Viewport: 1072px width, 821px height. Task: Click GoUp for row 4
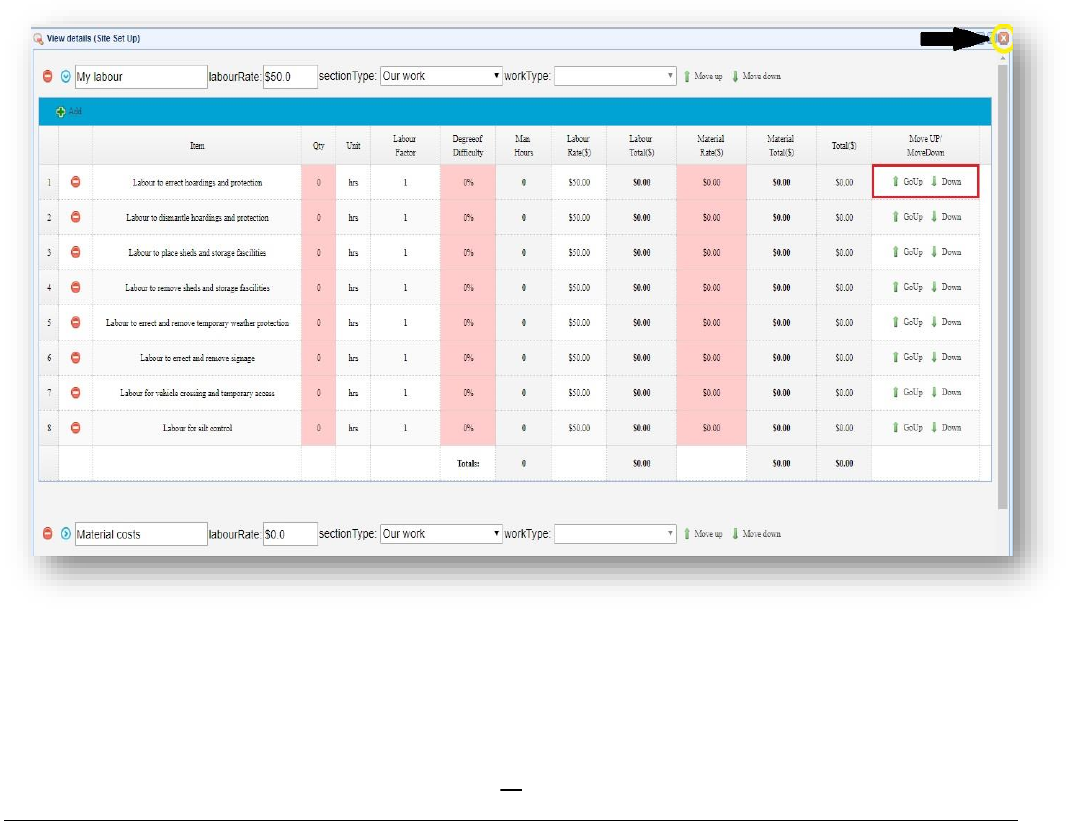tap(907, 287)
